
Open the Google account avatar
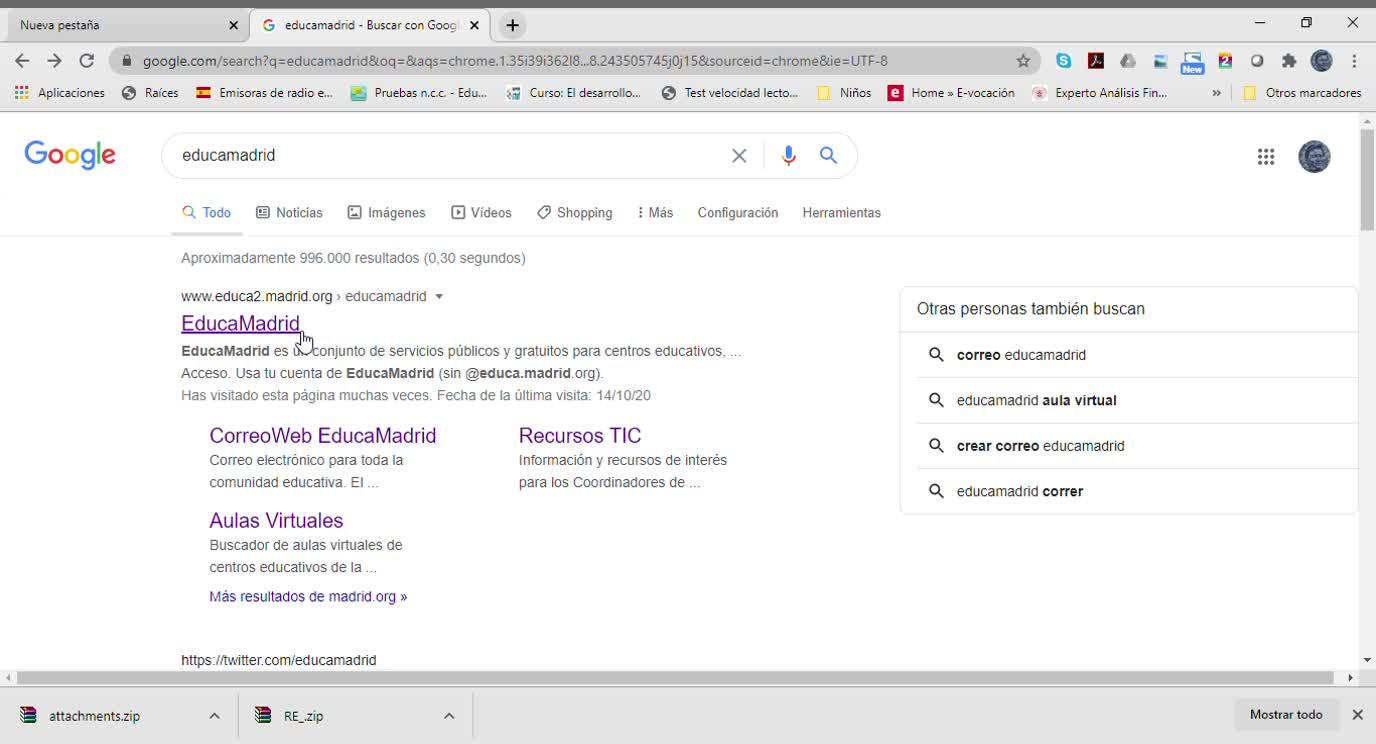(1314, 156)
